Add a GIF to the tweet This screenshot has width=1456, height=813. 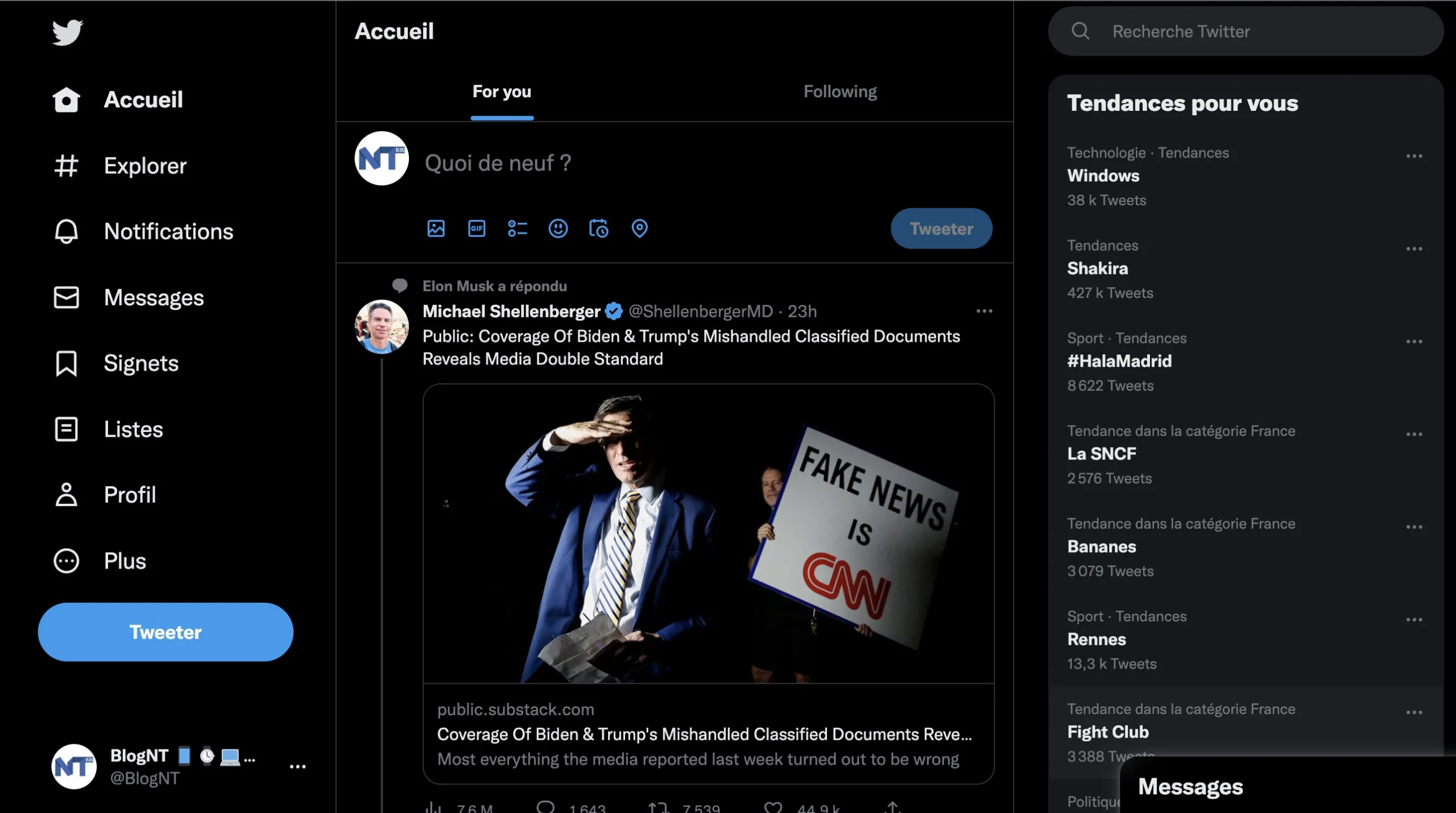tap(477, 229)
